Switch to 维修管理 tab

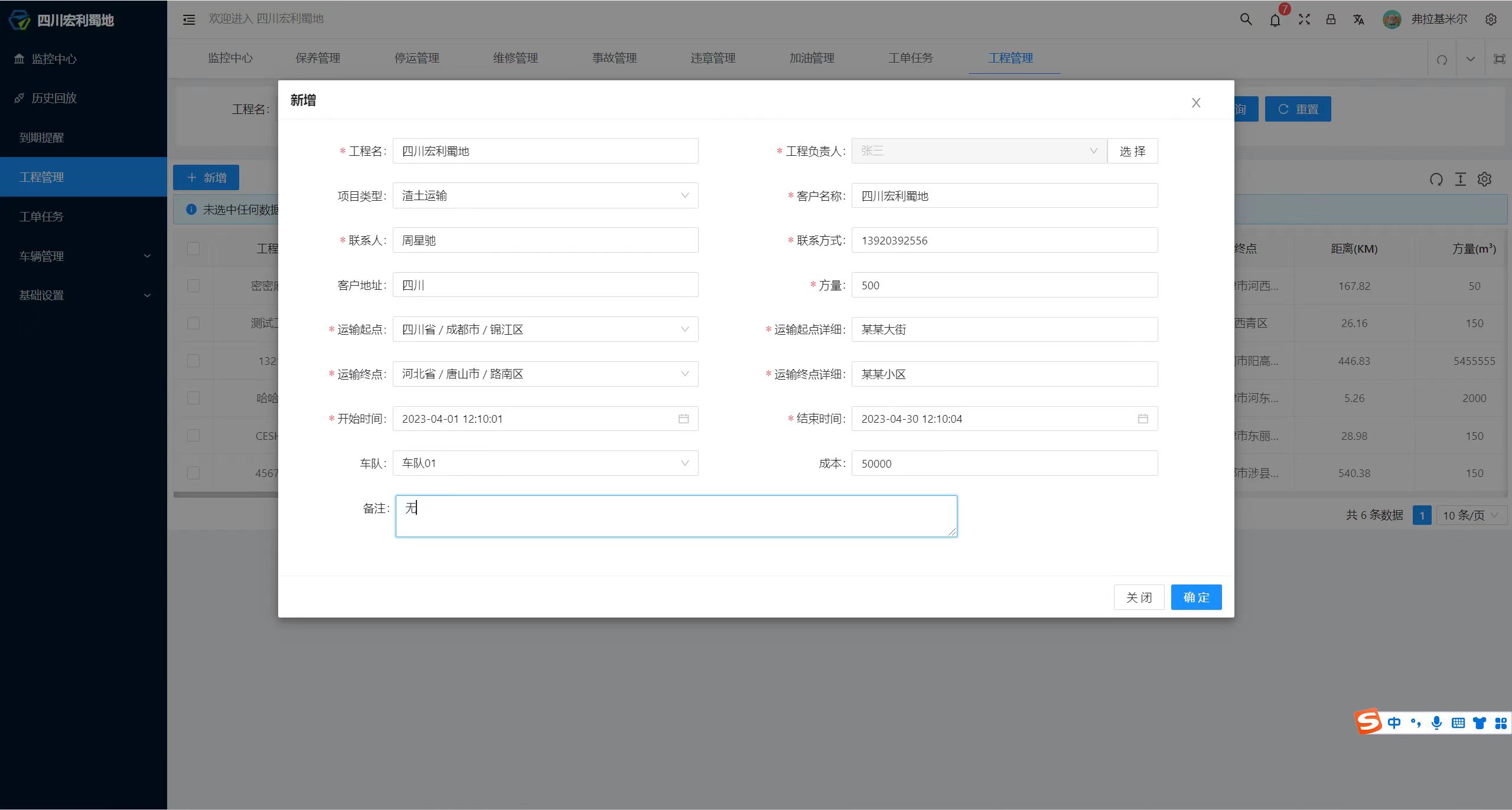(516, 58)
